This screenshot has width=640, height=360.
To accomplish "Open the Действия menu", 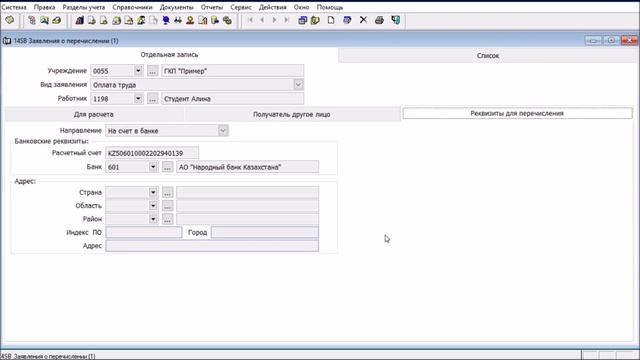I will (x=273, y=7).
